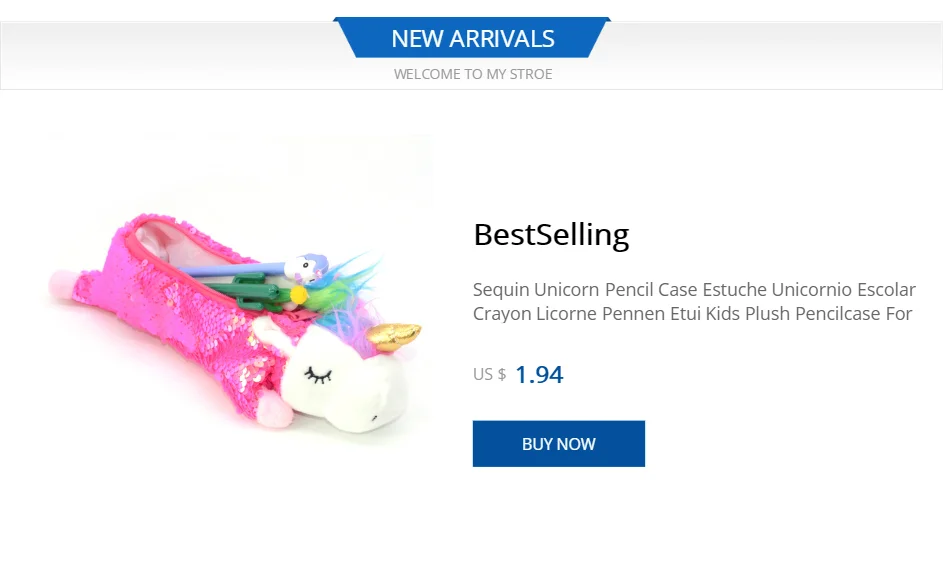This screenshot has width=943, height=574.
Task: Click the pink pom-pom tail on the case
Action: coord(62,284)
